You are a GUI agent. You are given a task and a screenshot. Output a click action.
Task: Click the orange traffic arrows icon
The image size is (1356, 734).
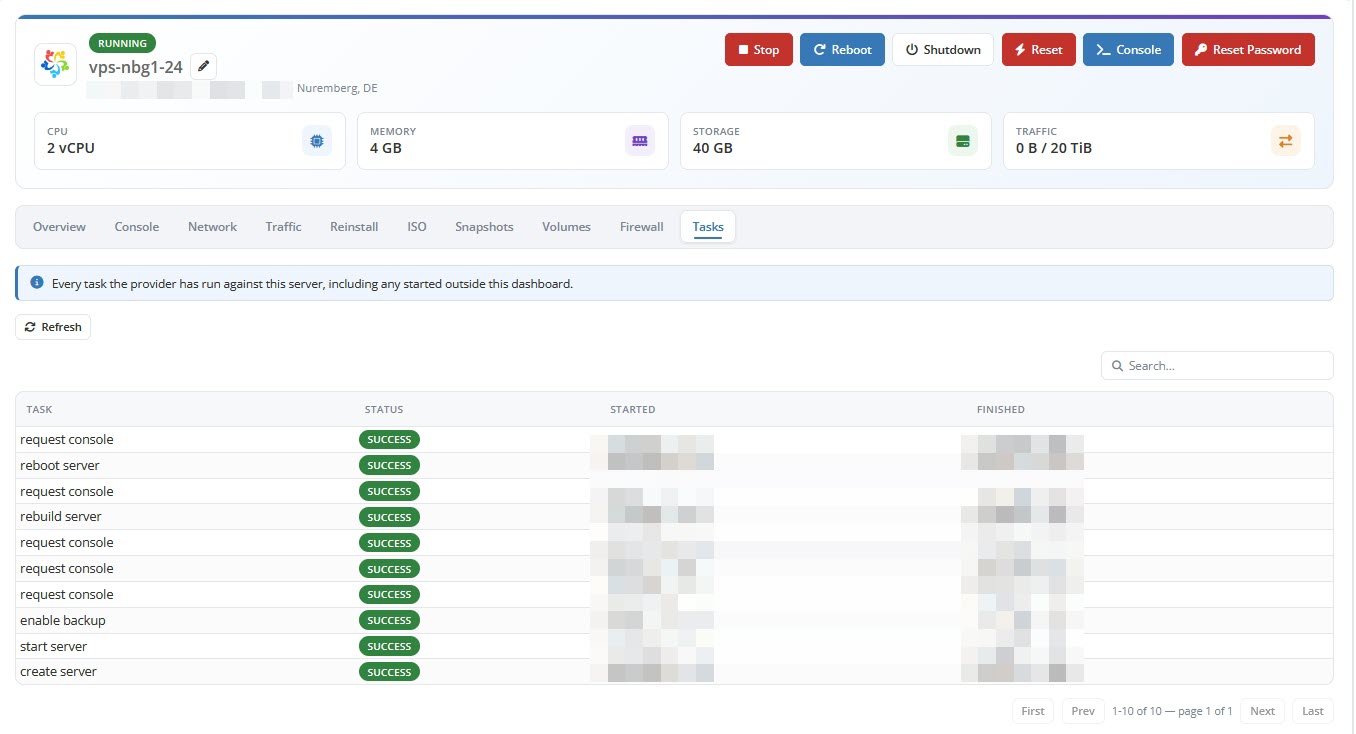coord(1286,141)
